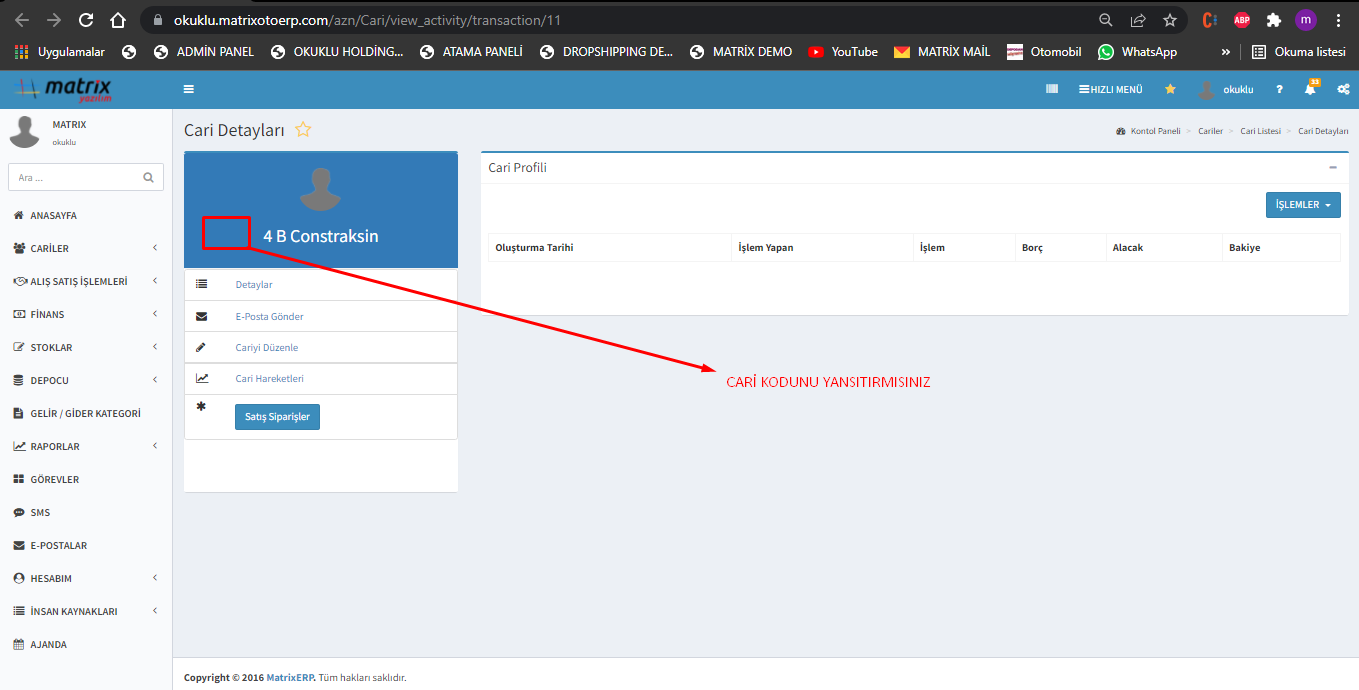
Task: Open the Cariyi Düzenle link
Action: tap(266, 348)
